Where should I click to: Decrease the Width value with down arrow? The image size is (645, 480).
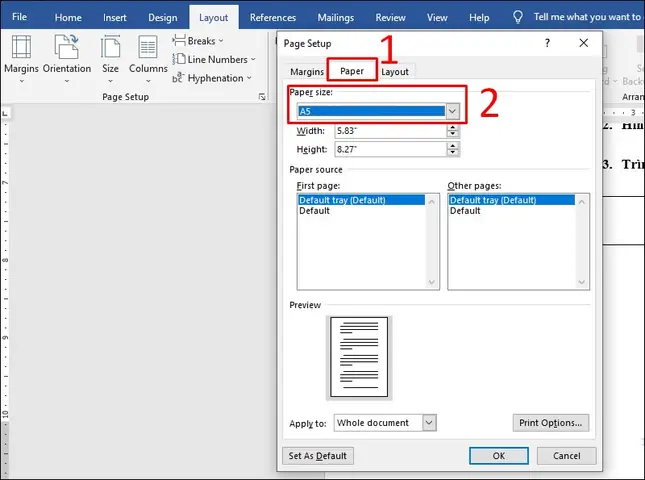(453, 134)
